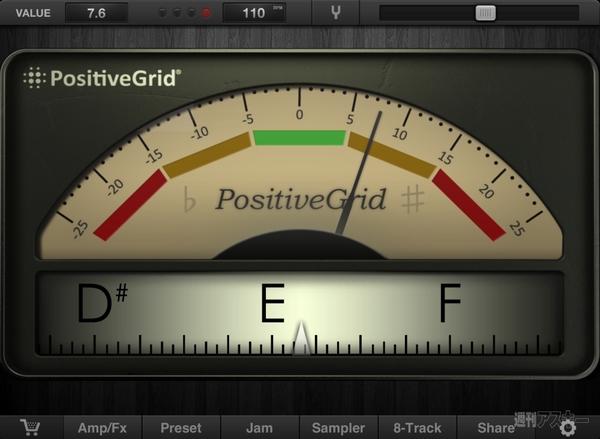
Task: Open the settings gear
Action: (x=567, y=428)
